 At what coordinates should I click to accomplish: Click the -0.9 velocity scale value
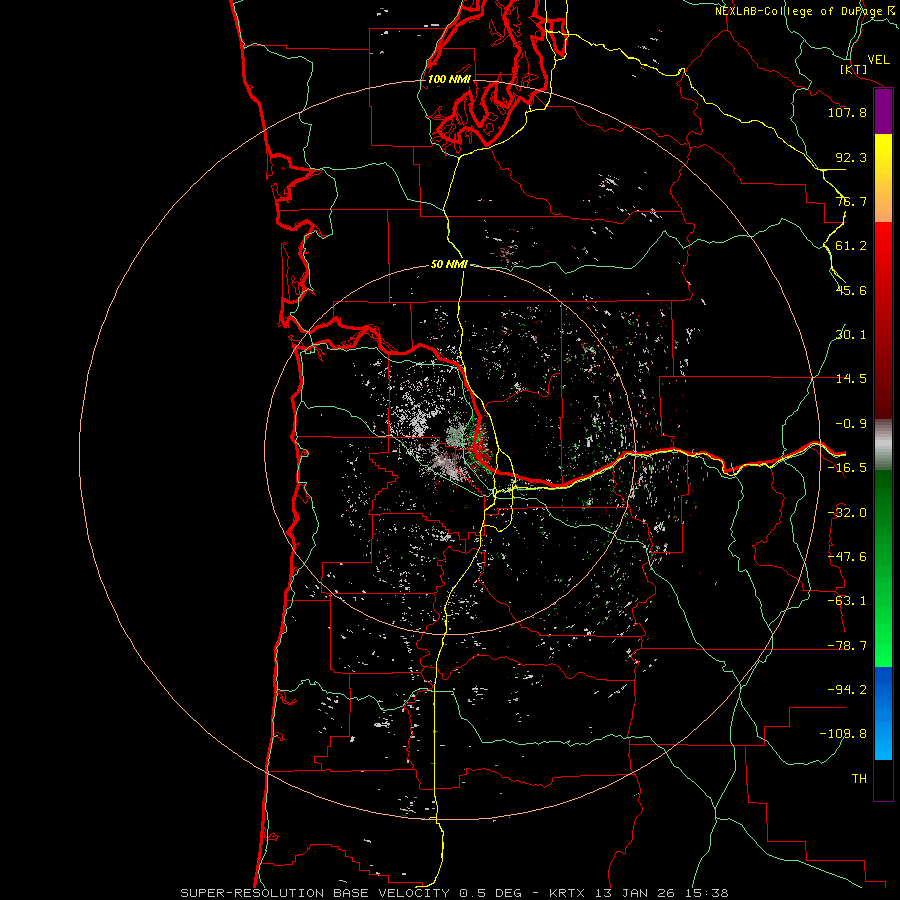pyautogui.click(x=851, y=423)
